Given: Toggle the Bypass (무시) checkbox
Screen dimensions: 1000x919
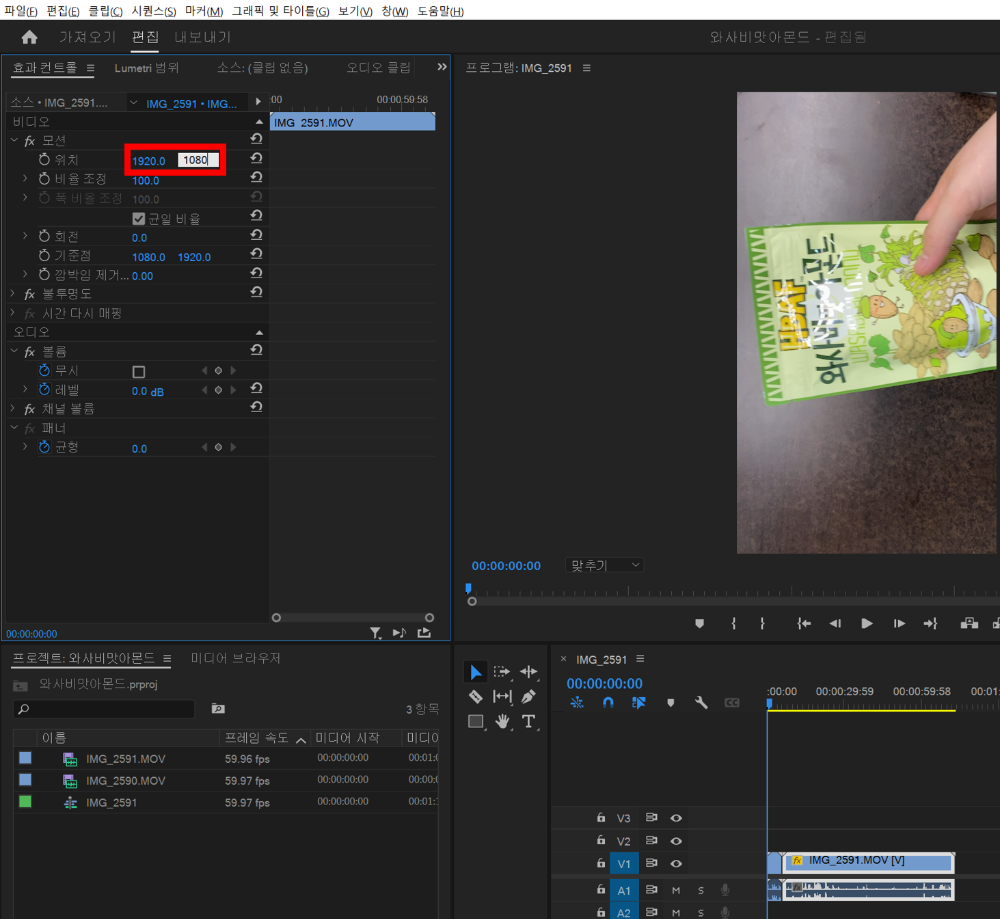Looking at the screenshot, I should (x=138, y=371).
